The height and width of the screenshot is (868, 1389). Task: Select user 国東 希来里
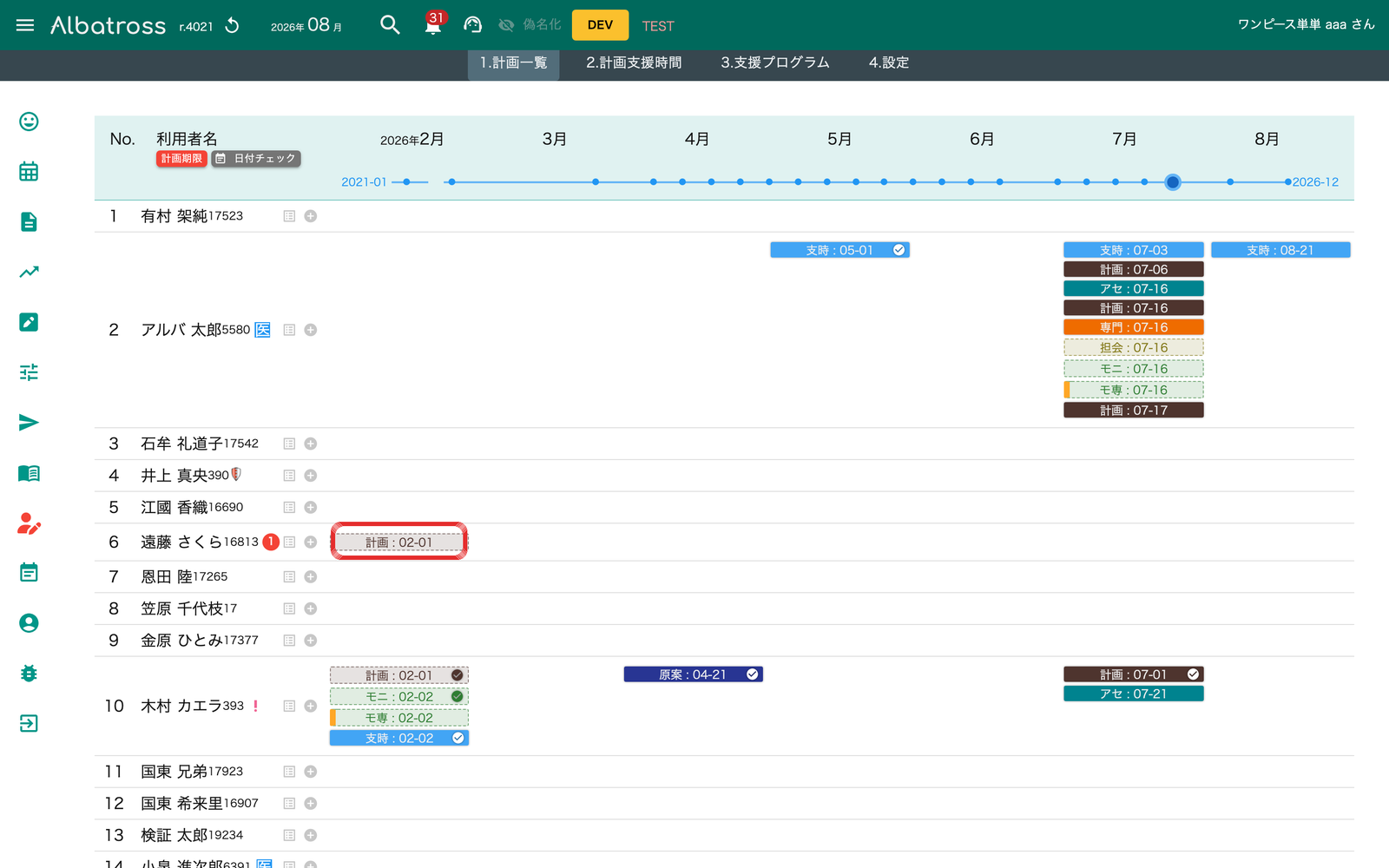click(200, 804)
